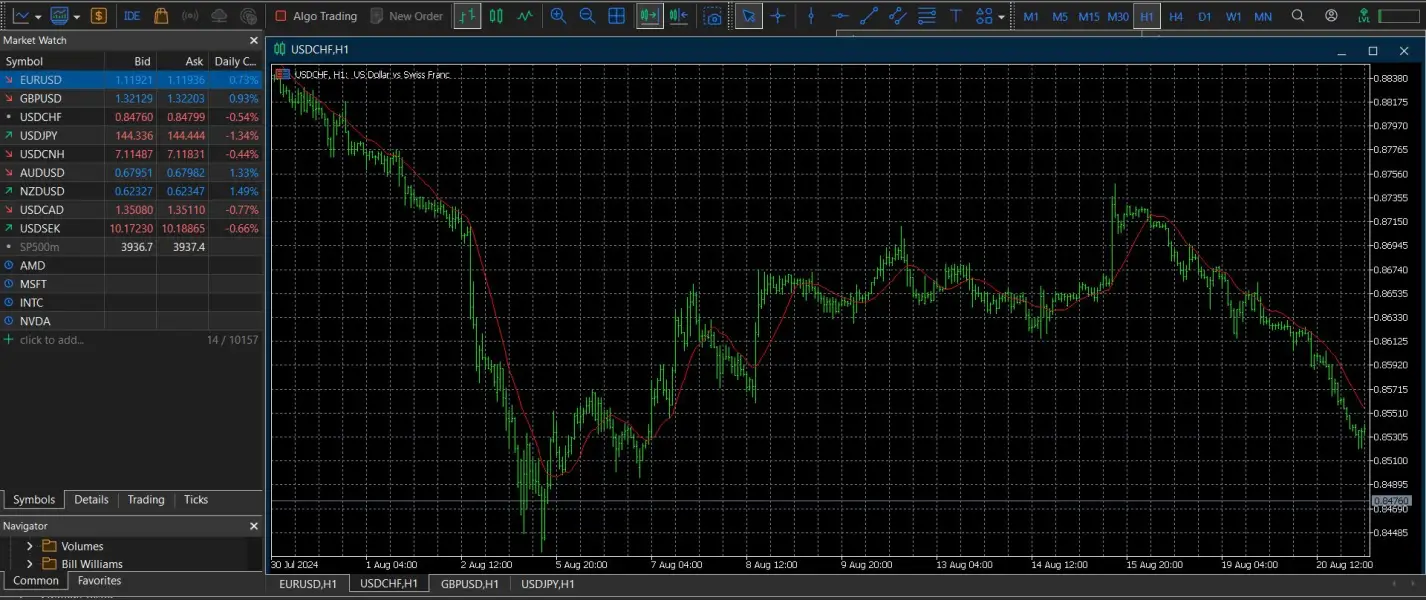This screenshot has width=1426, height=600.
Task: Expand the Bill Williams indicators folder
Action: click(30, 564)
